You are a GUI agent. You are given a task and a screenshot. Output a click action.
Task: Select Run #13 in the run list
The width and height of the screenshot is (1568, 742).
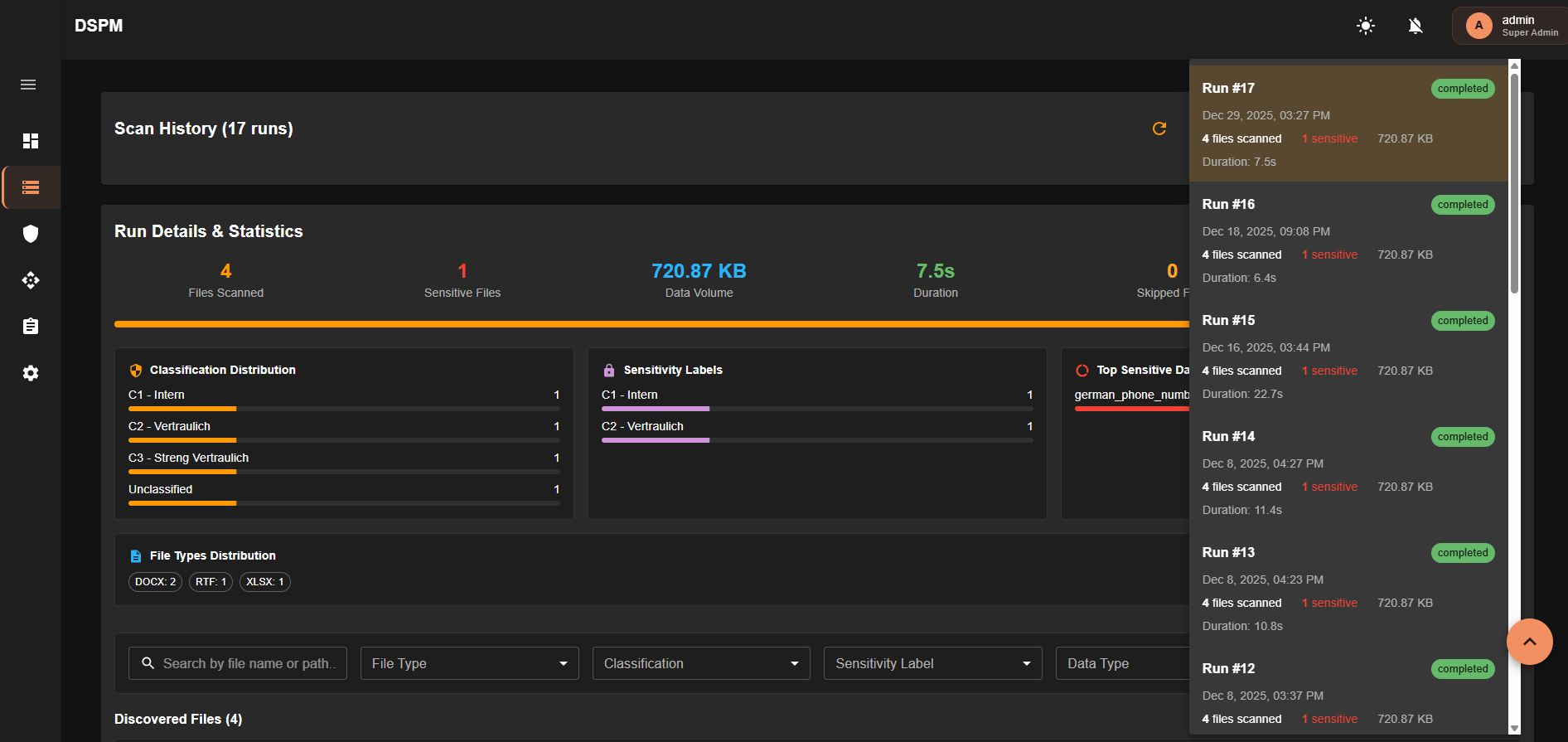click(x=1348, y=588)
